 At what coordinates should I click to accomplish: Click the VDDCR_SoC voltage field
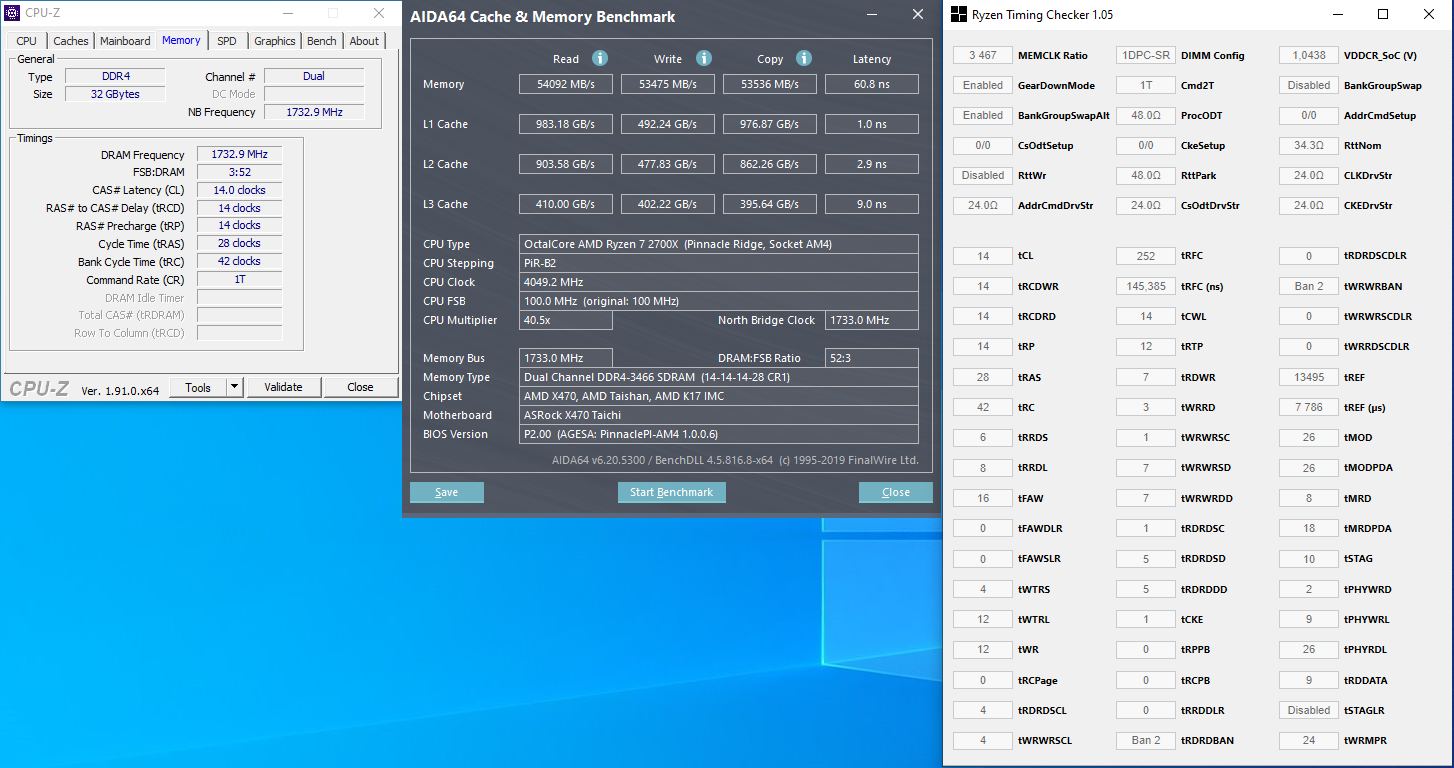1309,56
